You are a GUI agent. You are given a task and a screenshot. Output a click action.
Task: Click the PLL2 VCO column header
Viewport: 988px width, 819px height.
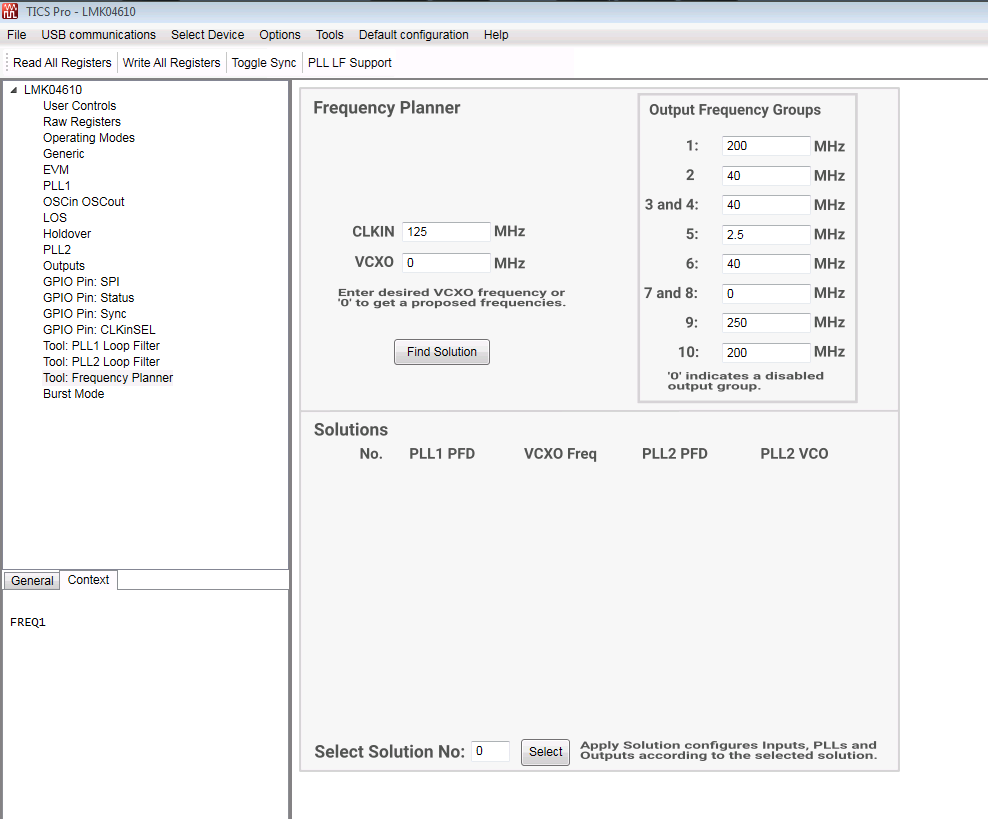794,454
